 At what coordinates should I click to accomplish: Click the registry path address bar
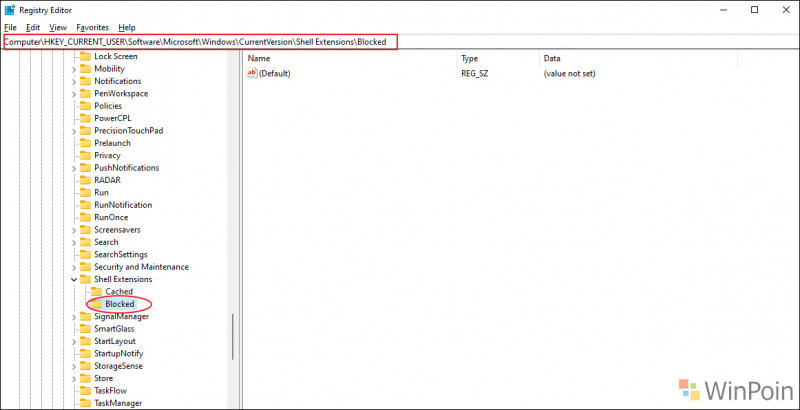tap(200, 42)
